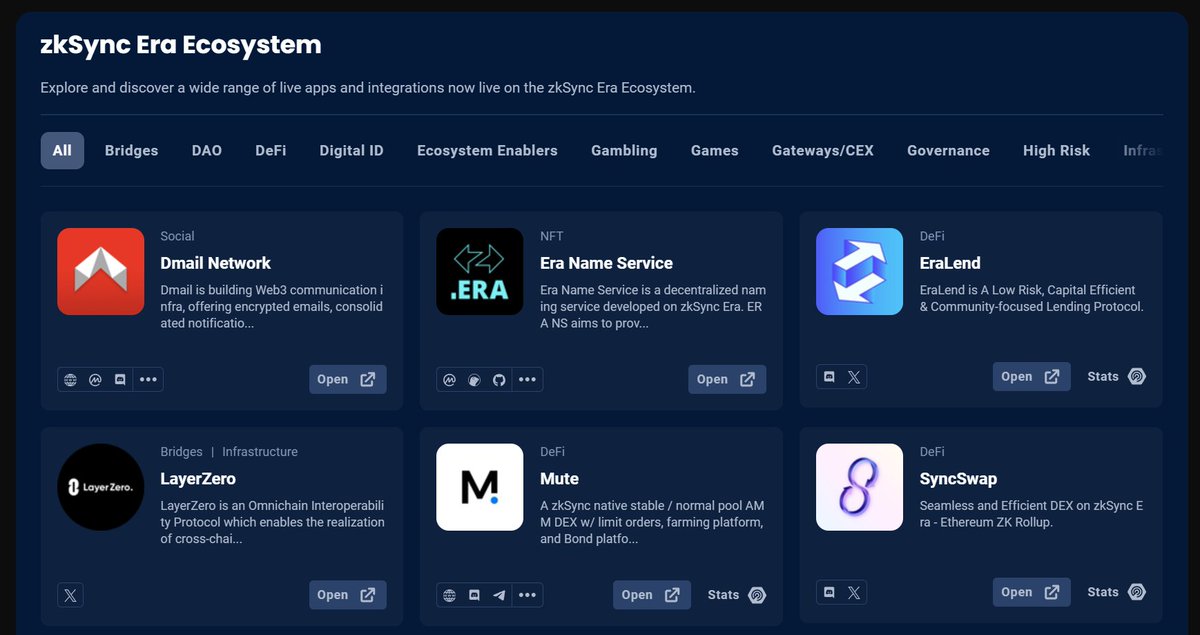The image size is (1200, 635).
Task: Click the CoinGecko icon on Era Name Service card
Action: pos(474,380)
